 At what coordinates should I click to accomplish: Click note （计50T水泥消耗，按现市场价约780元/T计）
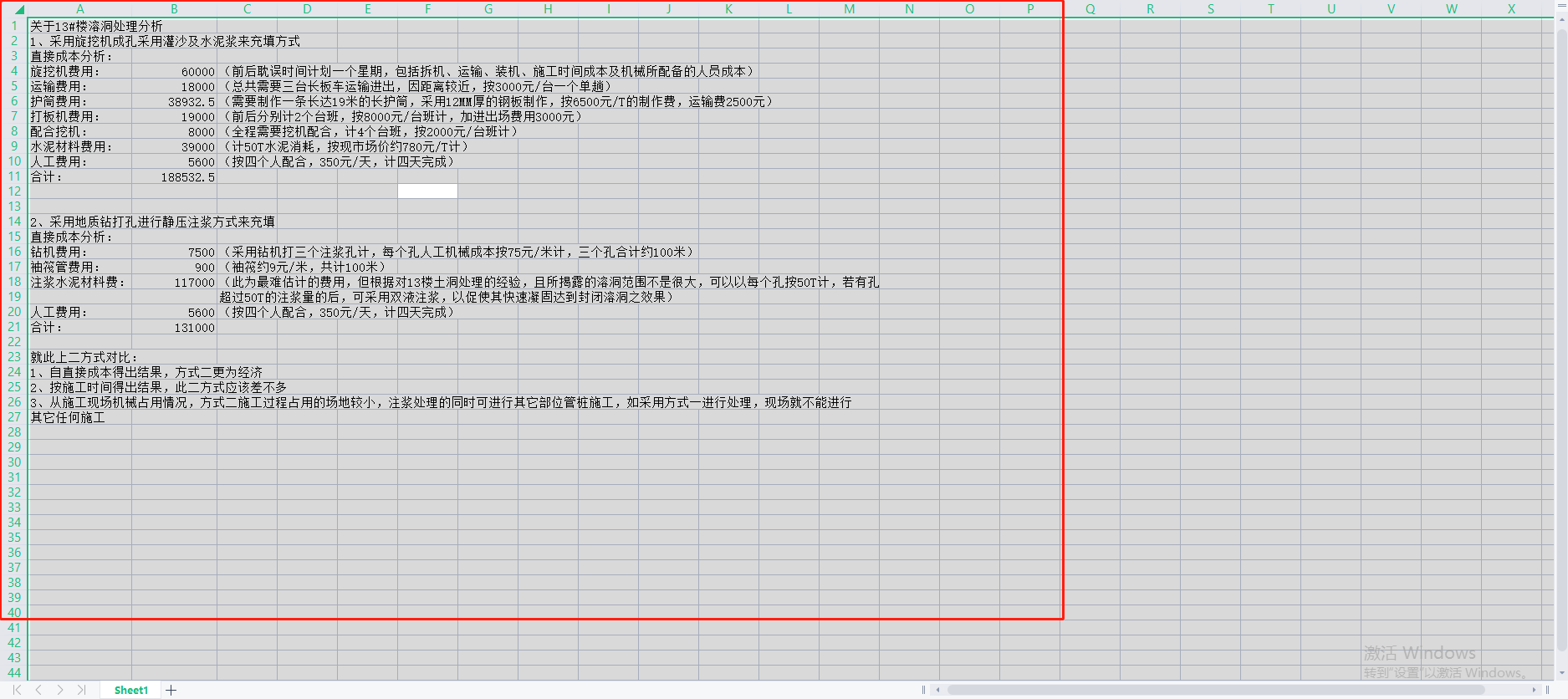coord(344,146)
